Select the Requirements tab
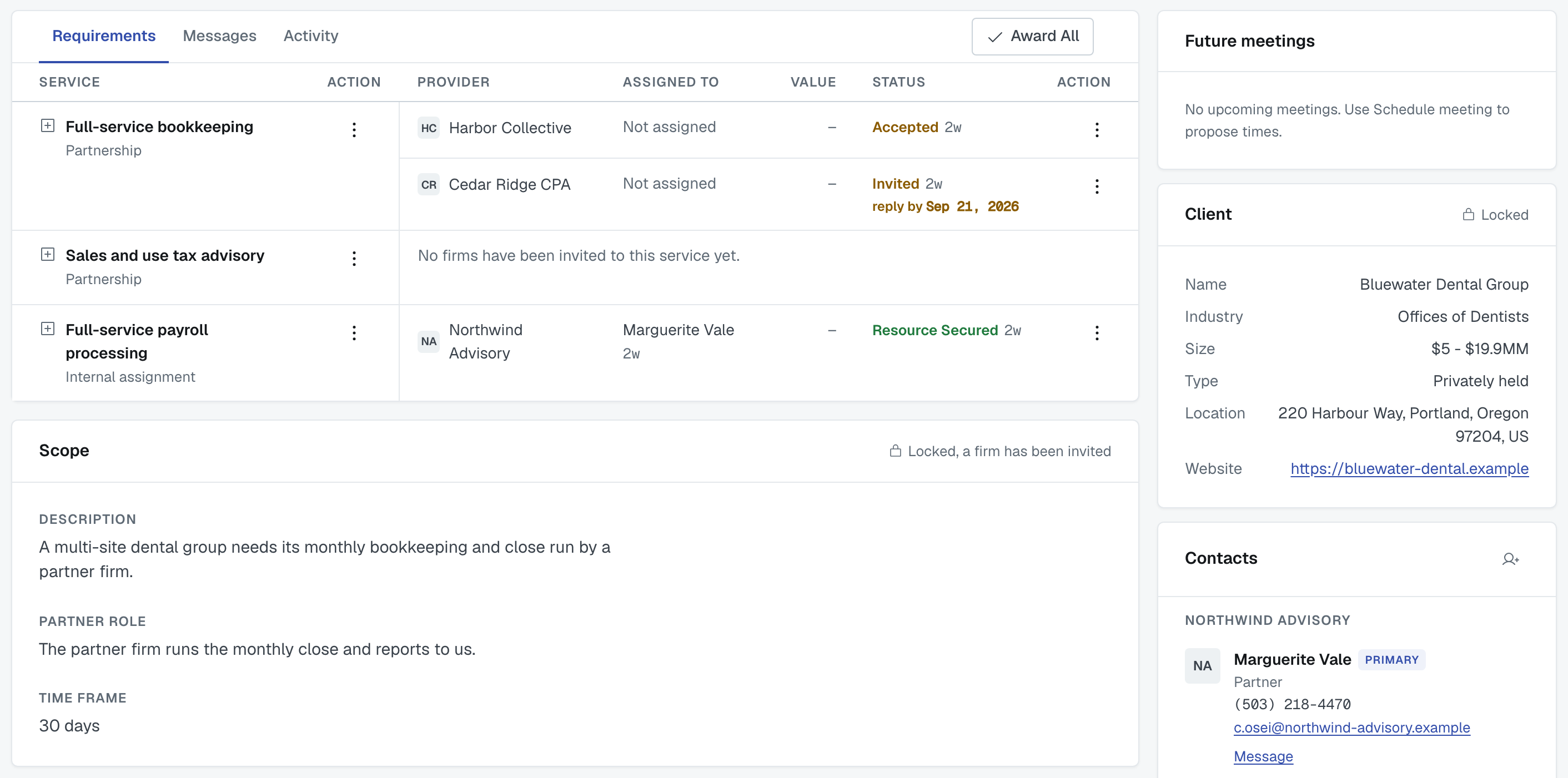The image size is (1568, 778). click(x=103, y=36)
